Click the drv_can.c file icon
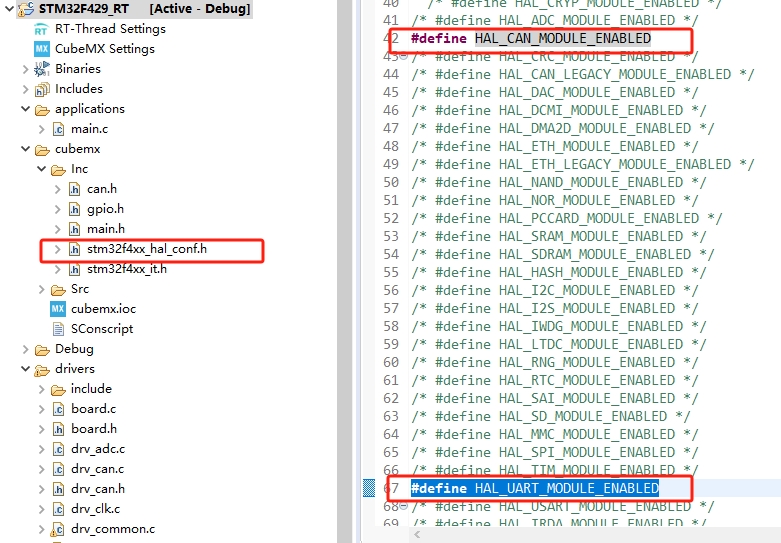This screenshot has height=543, width=781. pos(58,469)
